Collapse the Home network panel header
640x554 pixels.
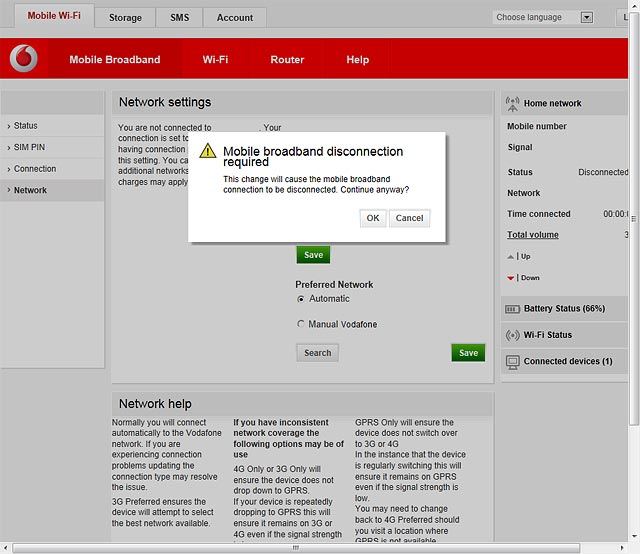pos(564,103)
